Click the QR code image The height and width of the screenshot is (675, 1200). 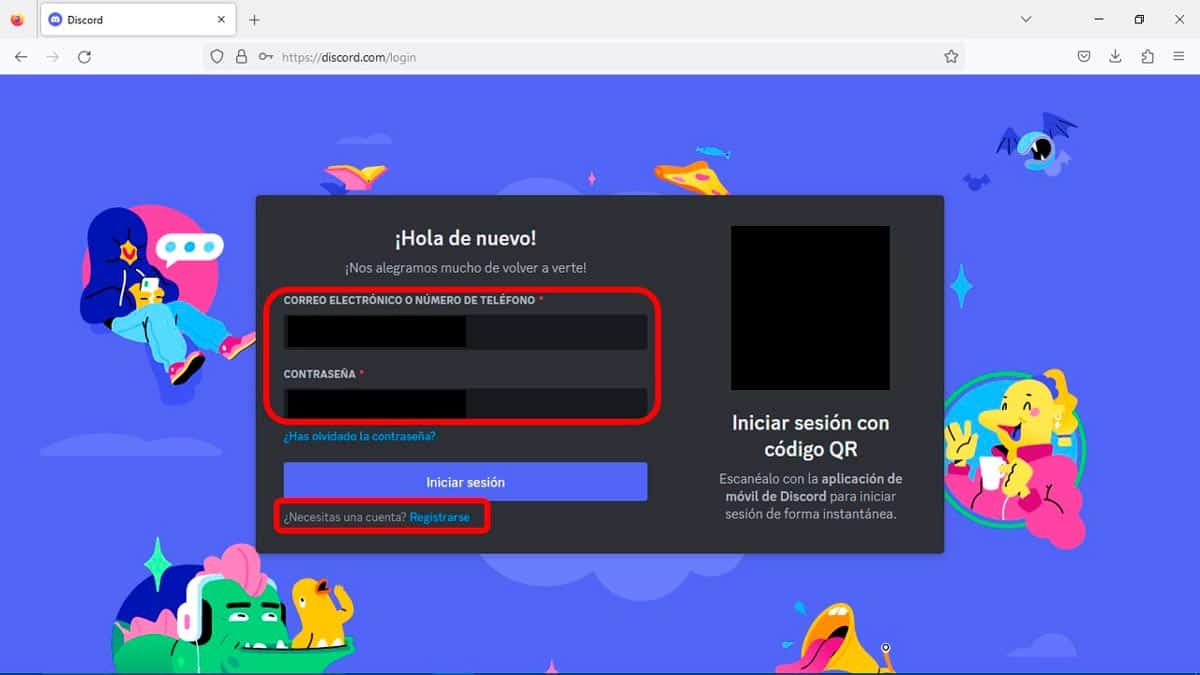pos(810,308)
